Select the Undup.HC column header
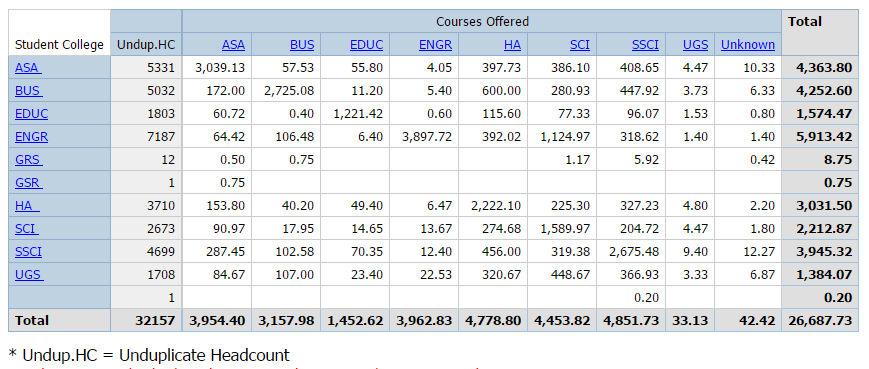Viewport: 869px width, 369px height. tap(146, 44)
